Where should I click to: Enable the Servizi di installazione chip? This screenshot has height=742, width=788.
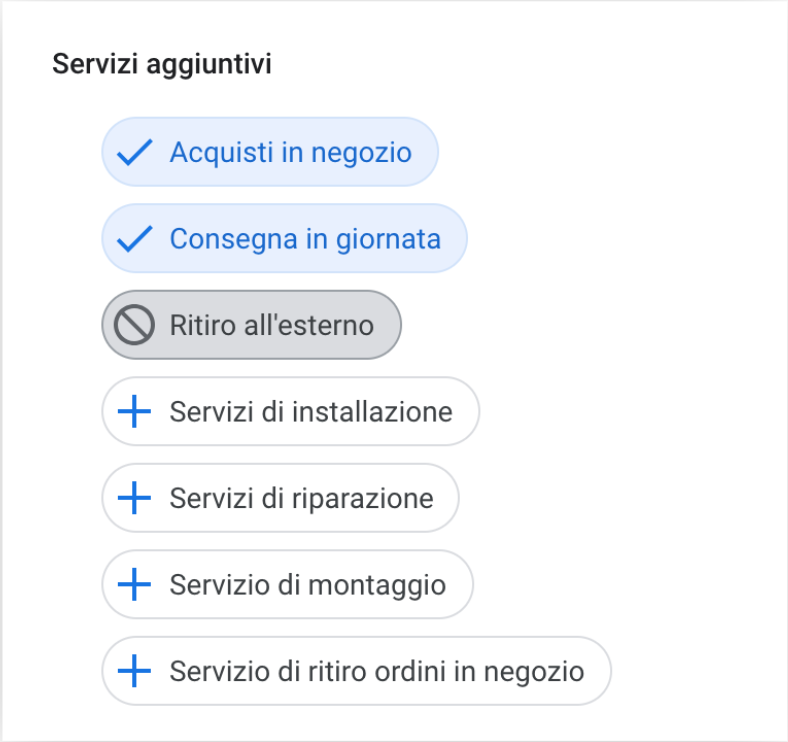(x=290, y=411)
